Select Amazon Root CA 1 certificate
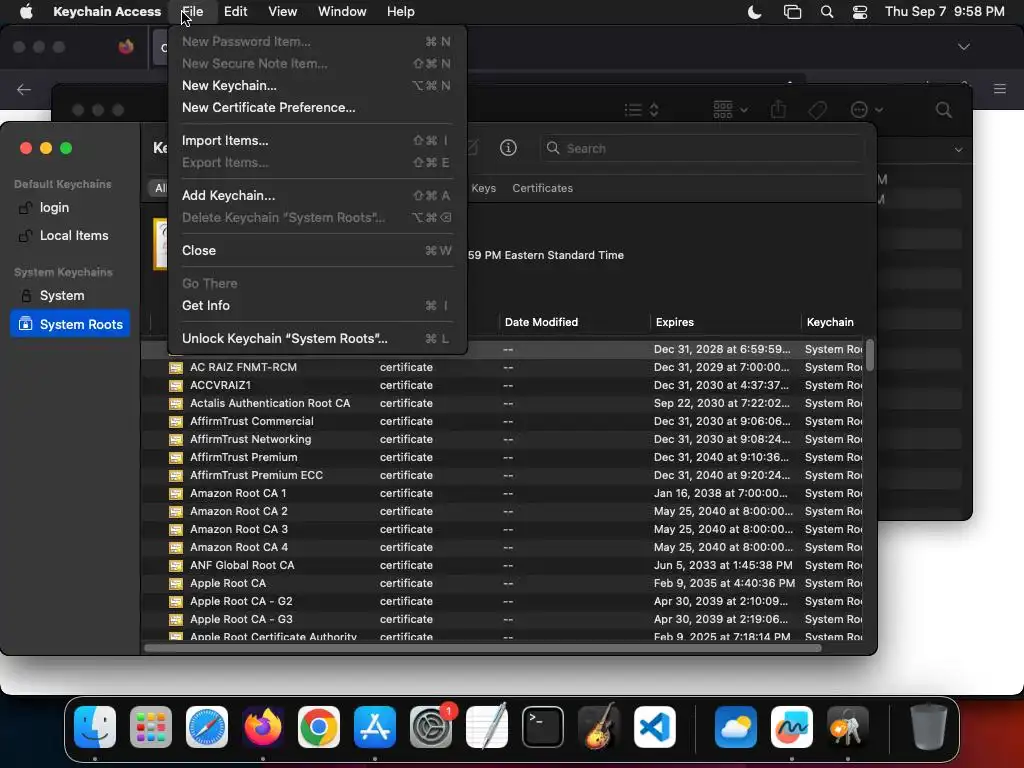 504,493
